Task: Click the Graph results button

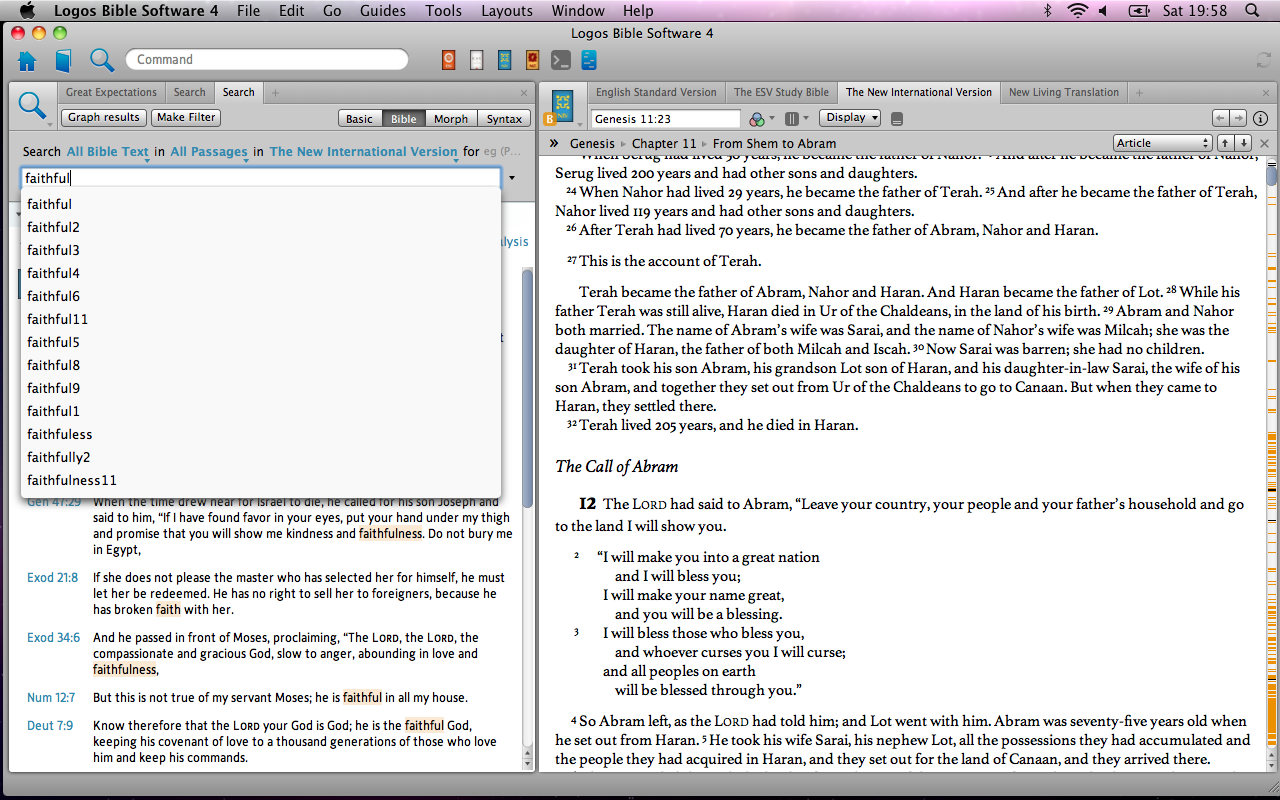Action: point(104,117)
